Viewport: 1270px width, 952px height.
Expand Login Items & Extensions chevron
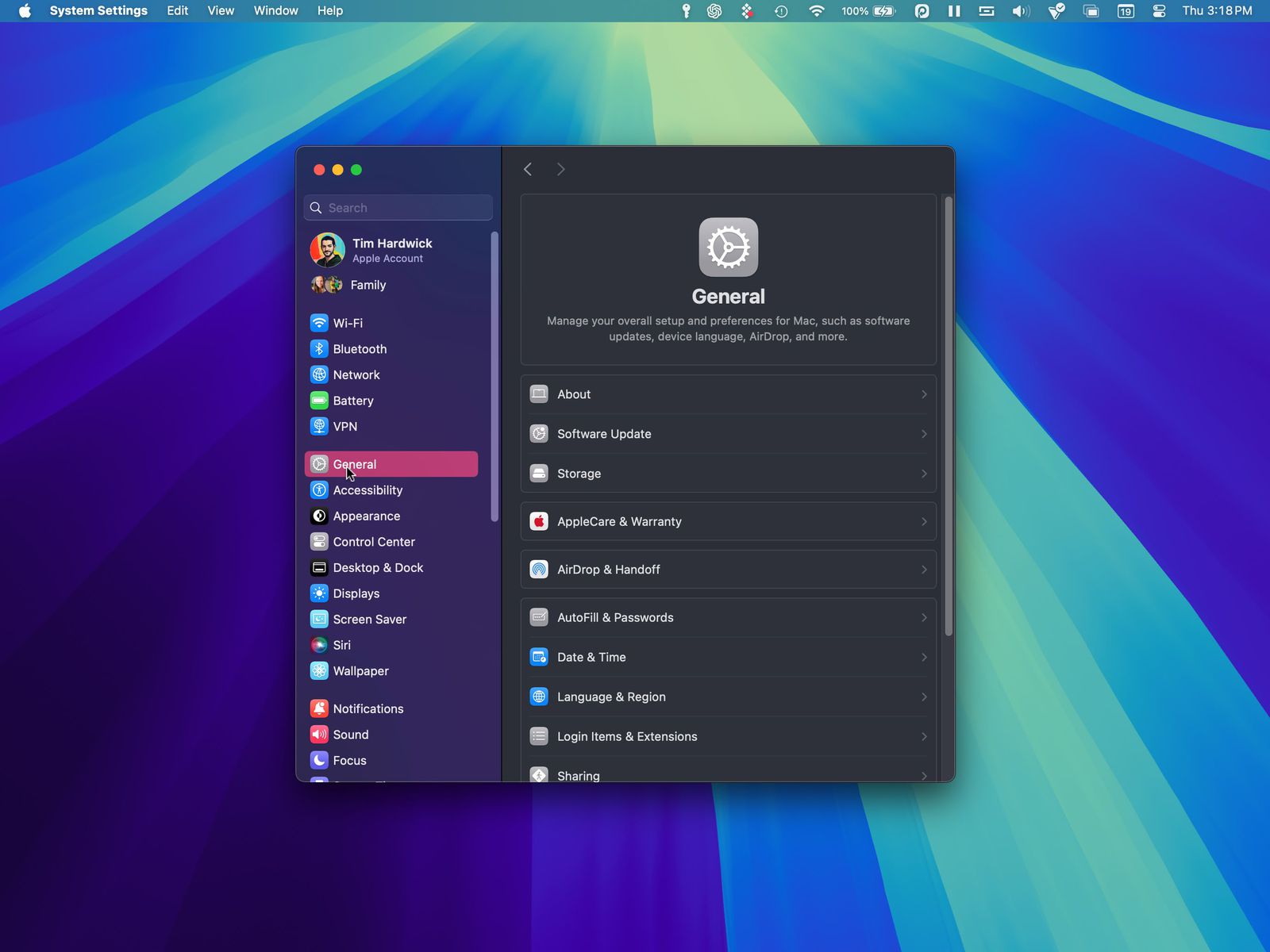(924, 736)
